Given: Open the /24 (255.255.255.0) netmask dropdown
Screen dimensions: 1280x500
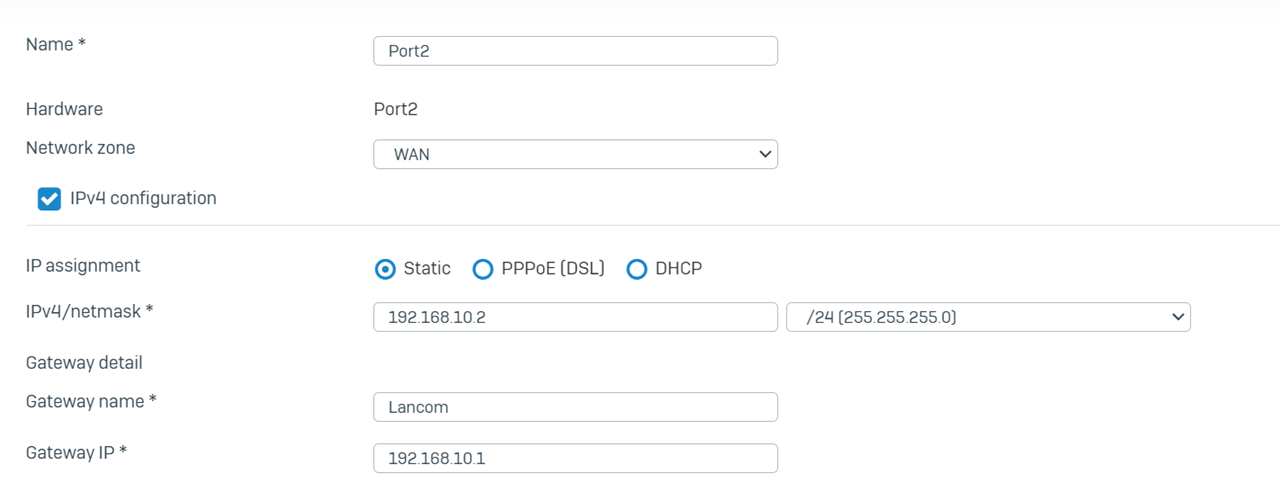Looking at the screenshot, I should (988, 317).
